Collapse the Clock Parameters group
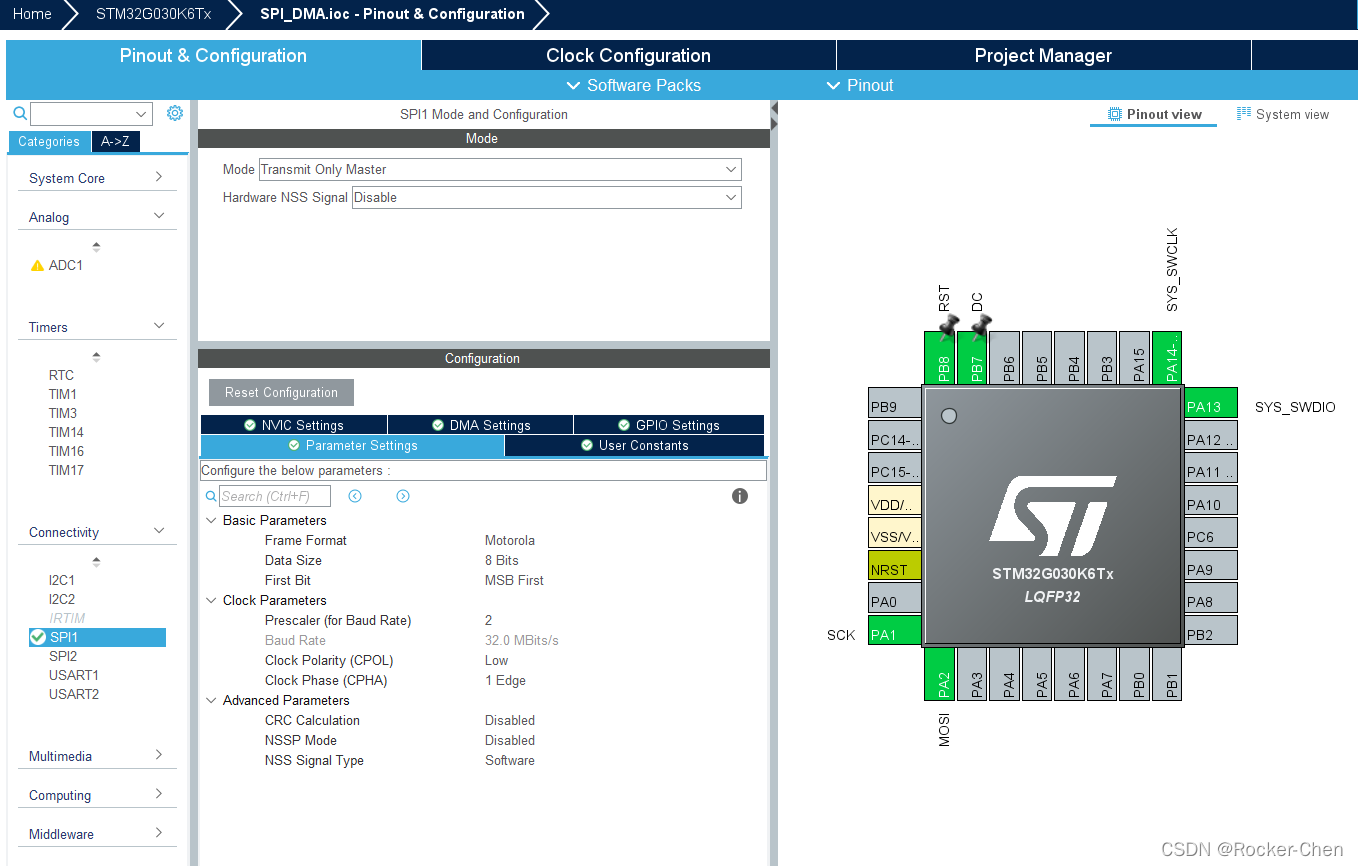The image size is (1358, 866). (211, 601)
